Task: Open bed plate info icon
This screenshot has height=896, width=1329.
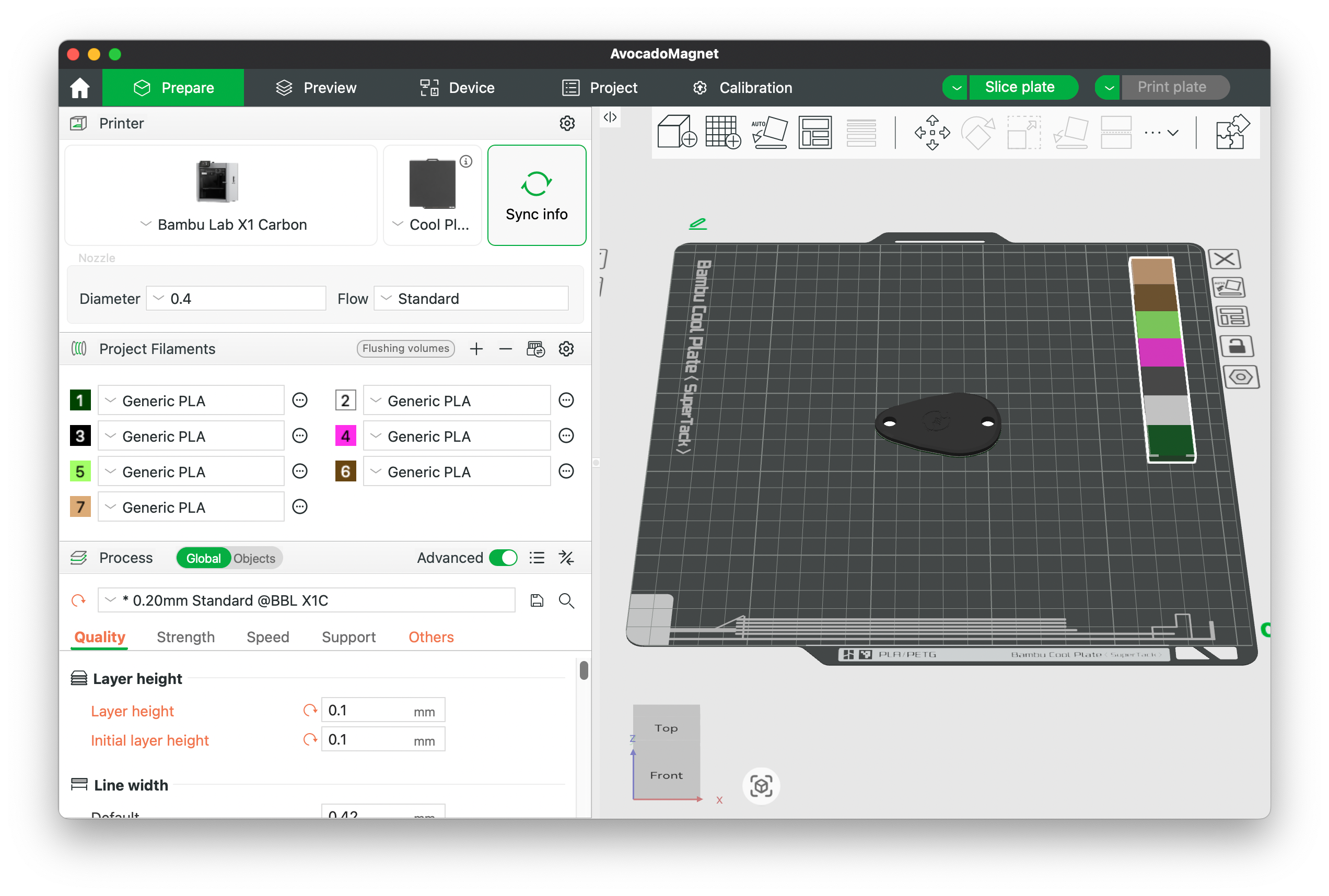Action: pos(466,161)
